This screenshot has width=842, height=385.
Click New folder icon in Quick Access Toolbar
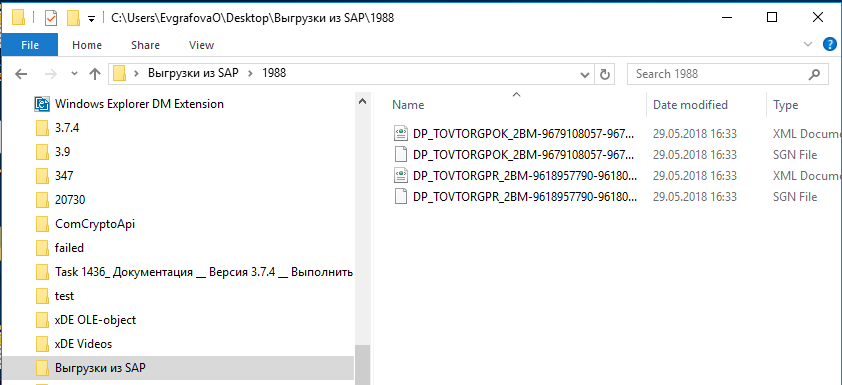73,18
